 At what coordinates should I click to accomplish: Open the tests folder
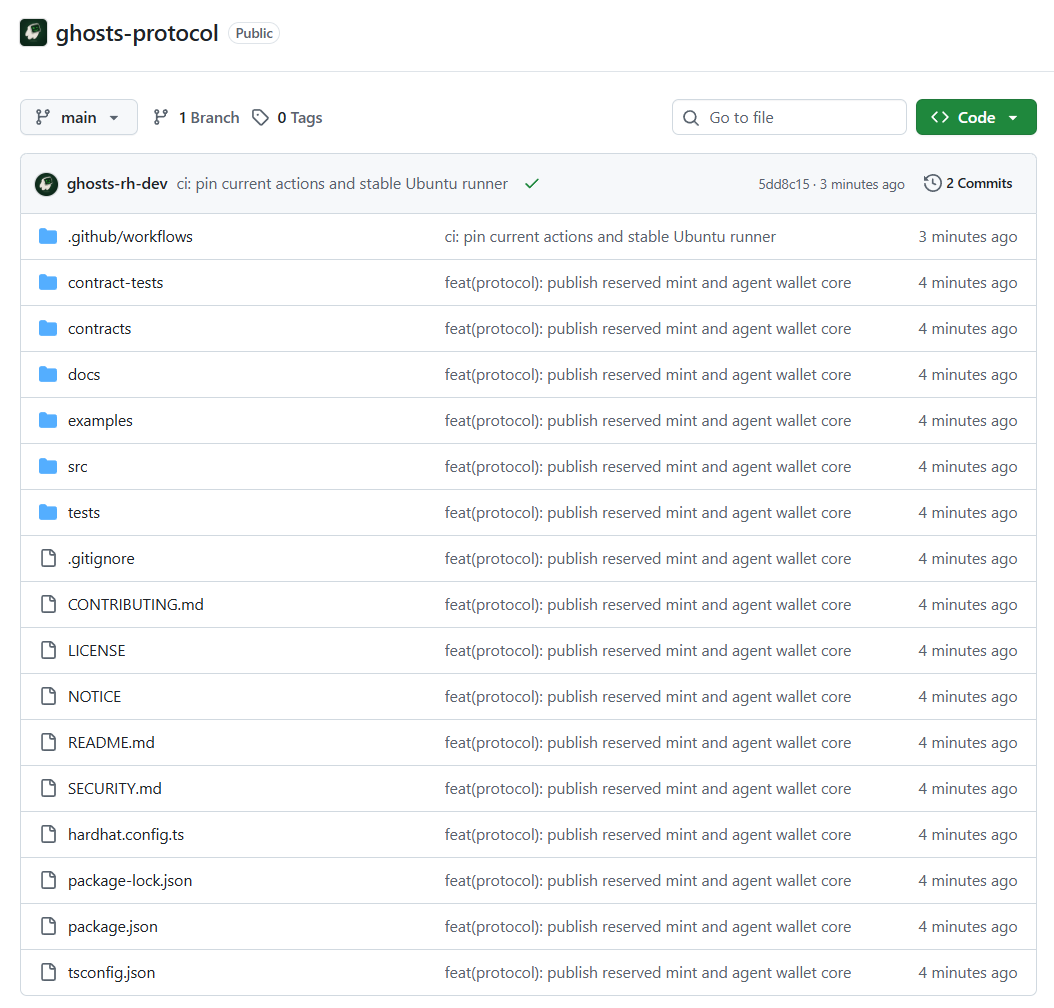[x=84, y=513]
